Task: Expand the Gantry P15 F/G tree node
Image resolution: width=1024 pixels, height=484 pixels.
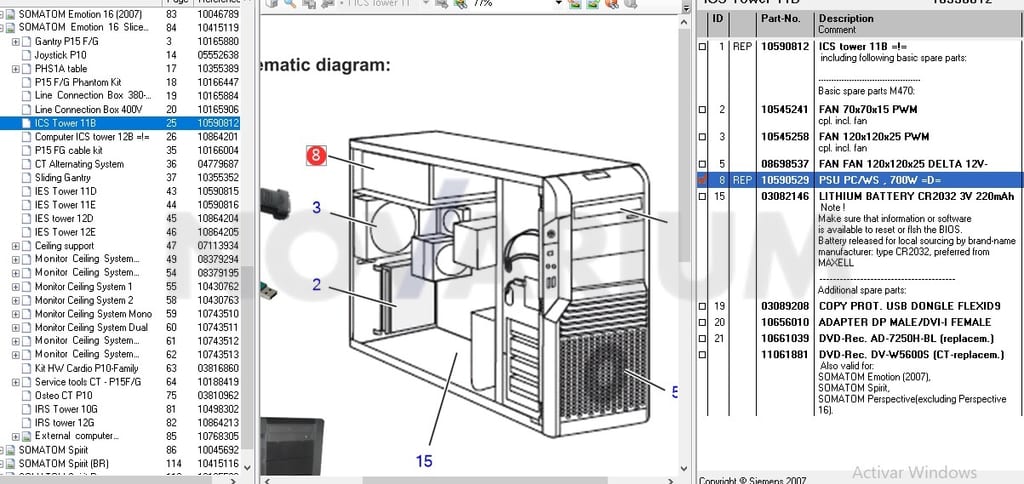Action: (16, 42)
